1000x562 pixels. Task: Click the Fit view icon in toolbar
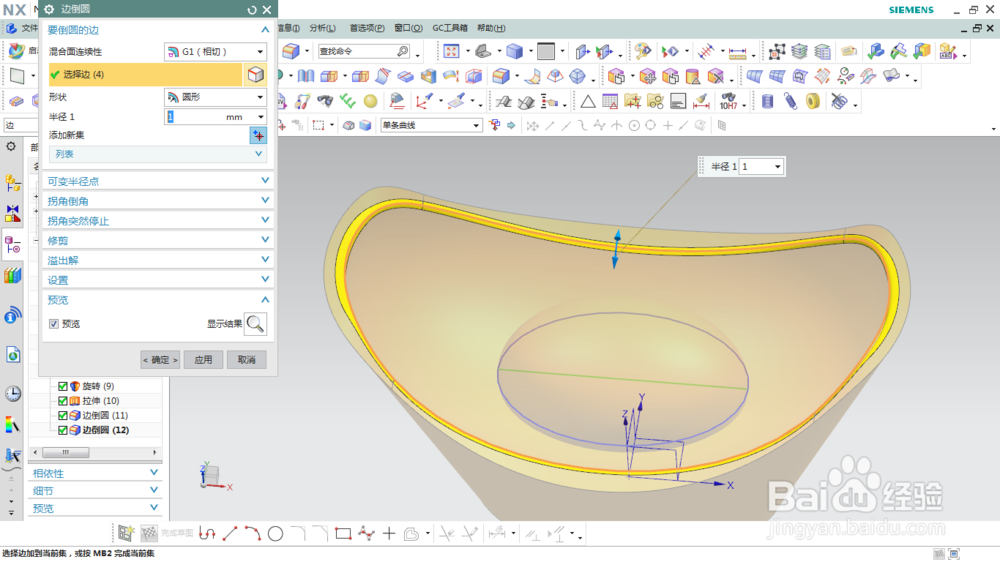coord(452,51)
